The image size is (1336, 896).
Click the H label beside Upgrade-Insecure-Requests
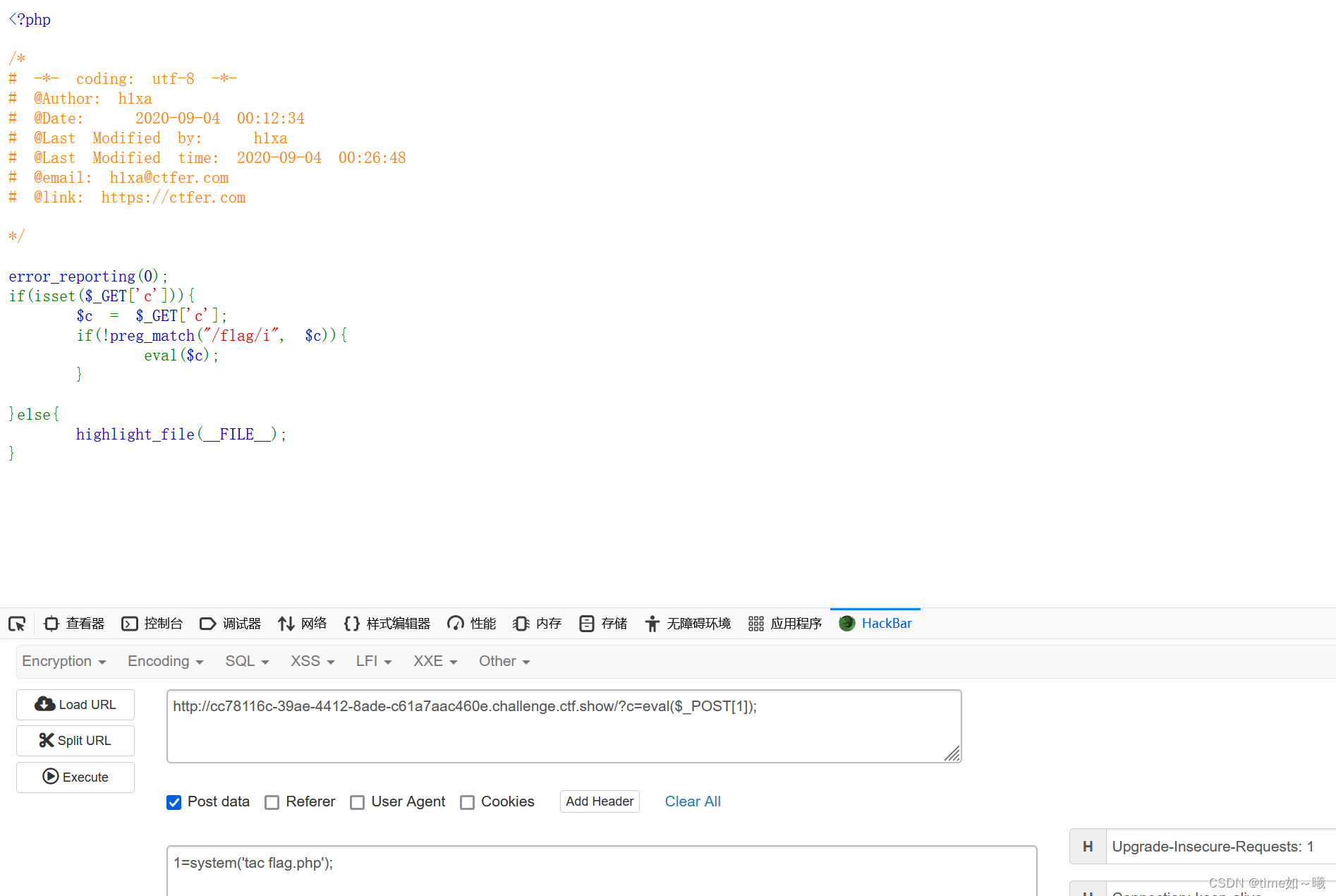pos(1088,847)
